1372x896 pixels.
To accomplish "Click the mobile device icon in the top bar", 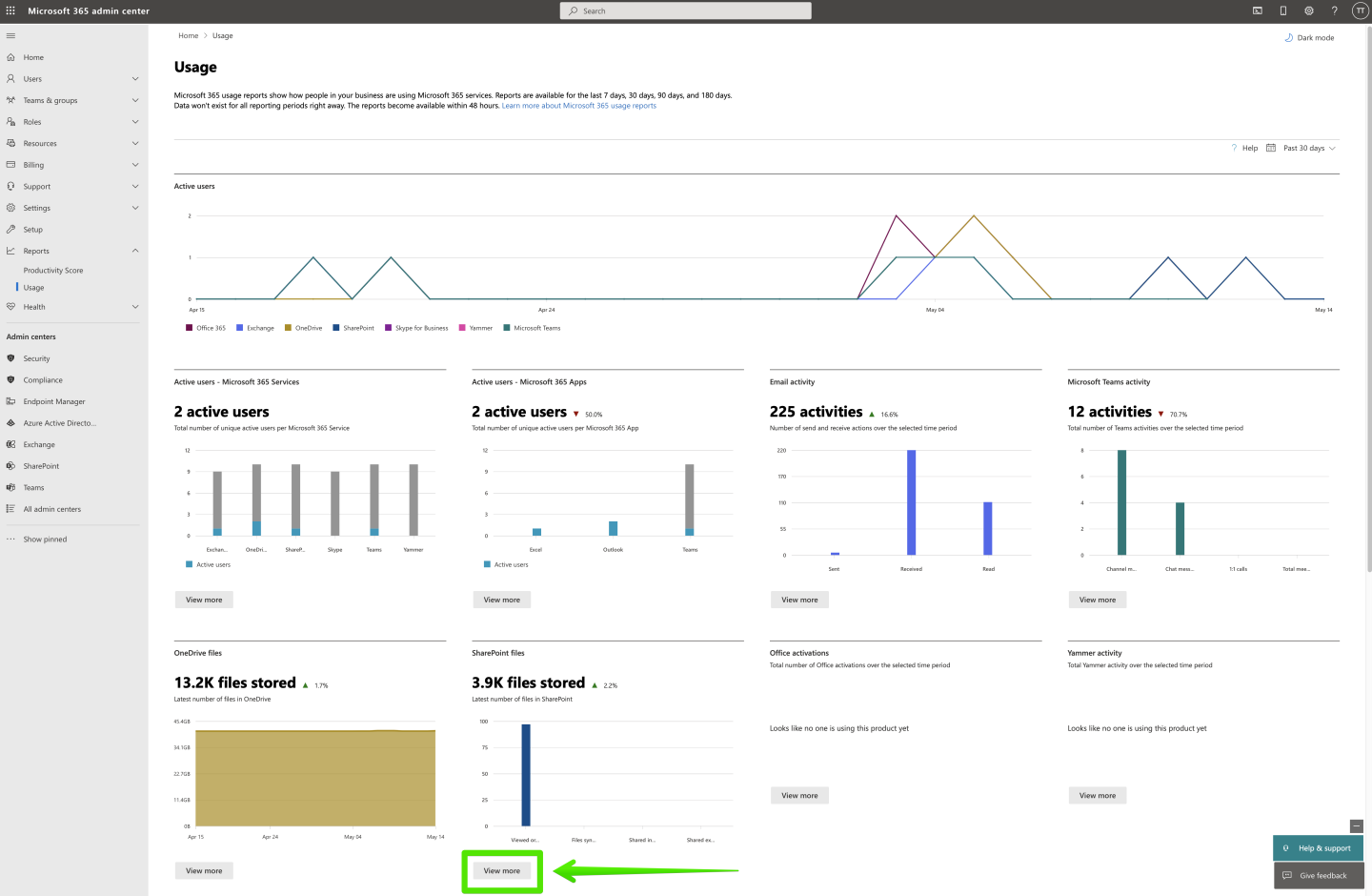I will point(1283,10).
